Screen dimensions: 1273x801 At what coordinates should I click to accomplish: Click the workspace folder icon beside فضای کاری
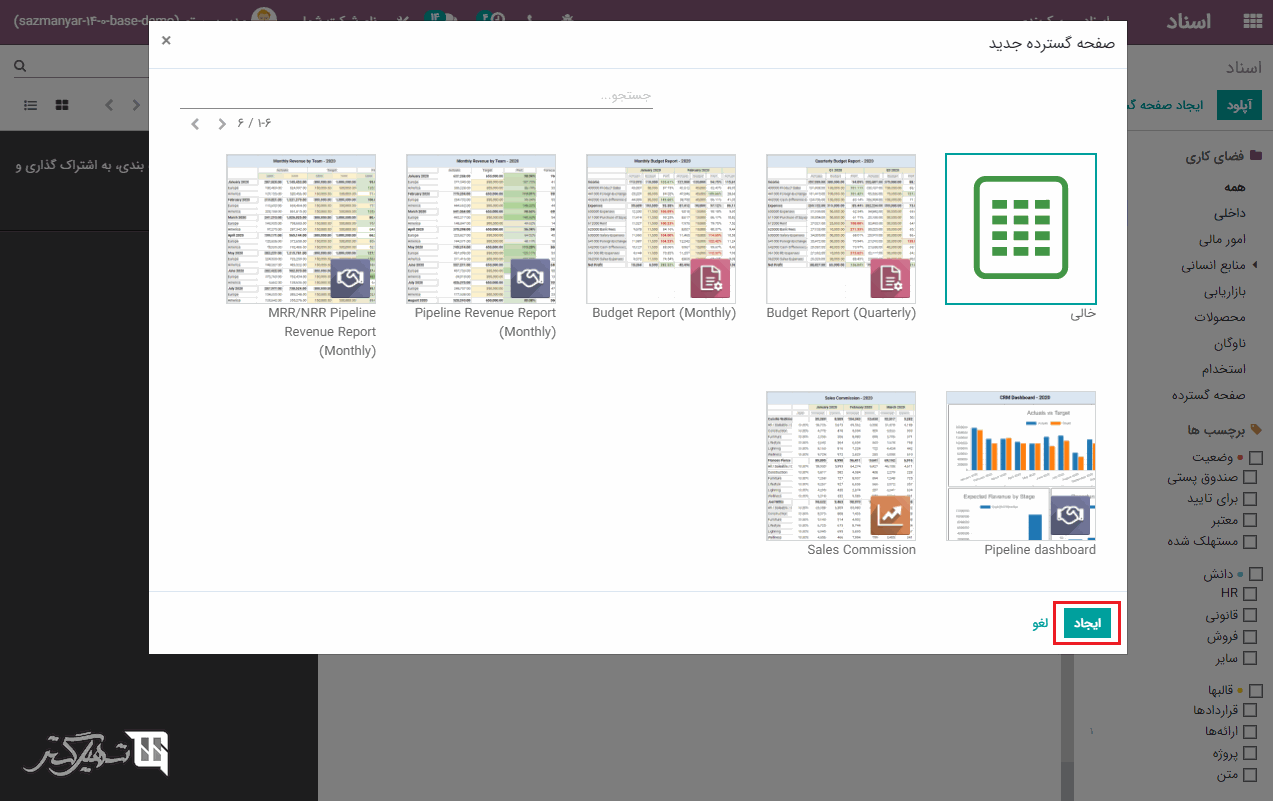click(1256, 157)
